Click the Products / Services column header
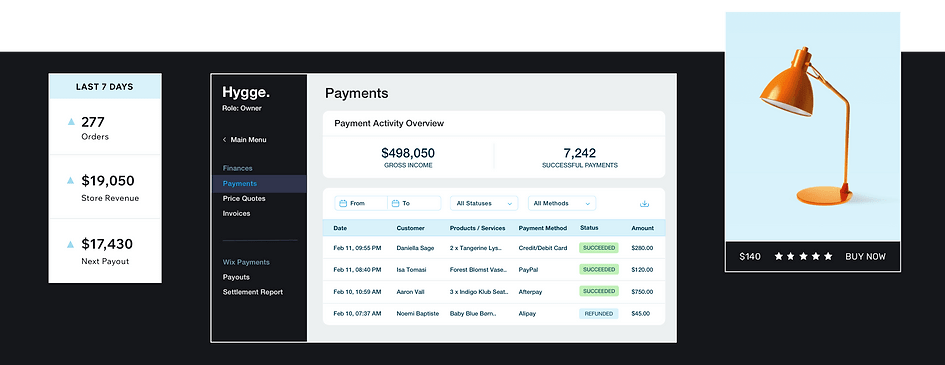 pos(476,228)
